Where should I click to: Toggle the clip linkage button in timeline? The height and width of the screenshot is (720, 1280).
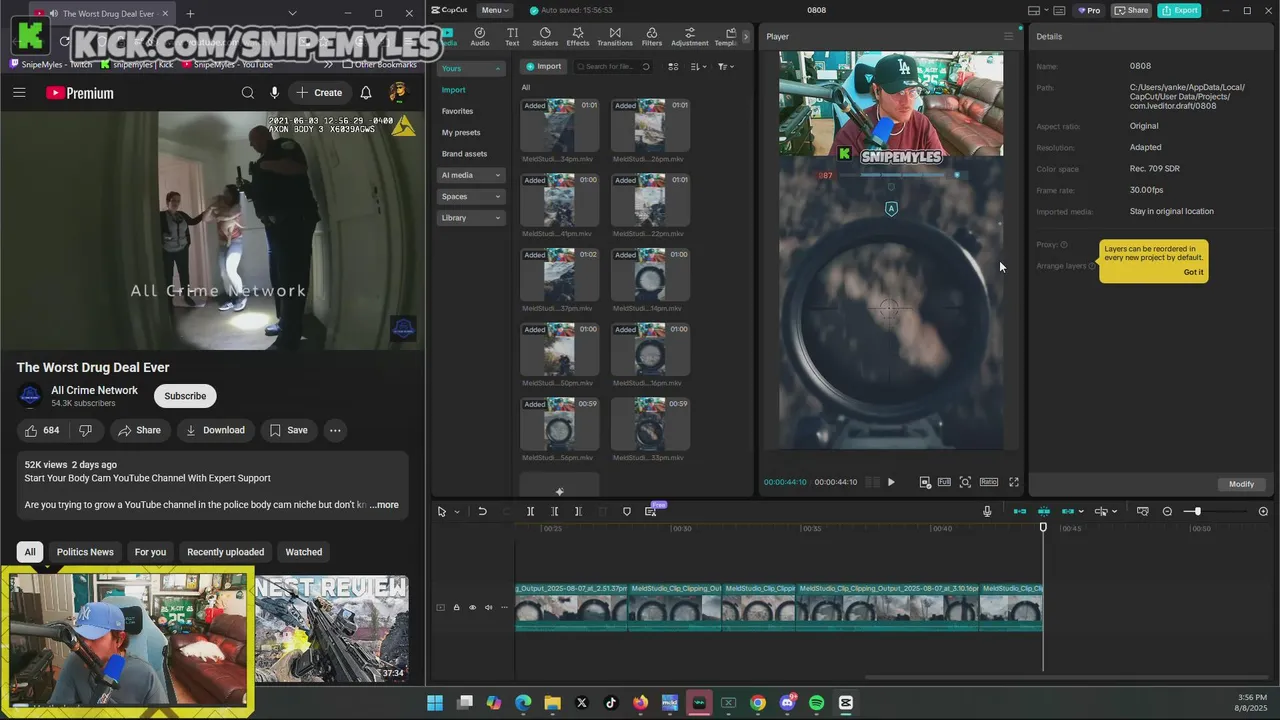point(1067,511)
